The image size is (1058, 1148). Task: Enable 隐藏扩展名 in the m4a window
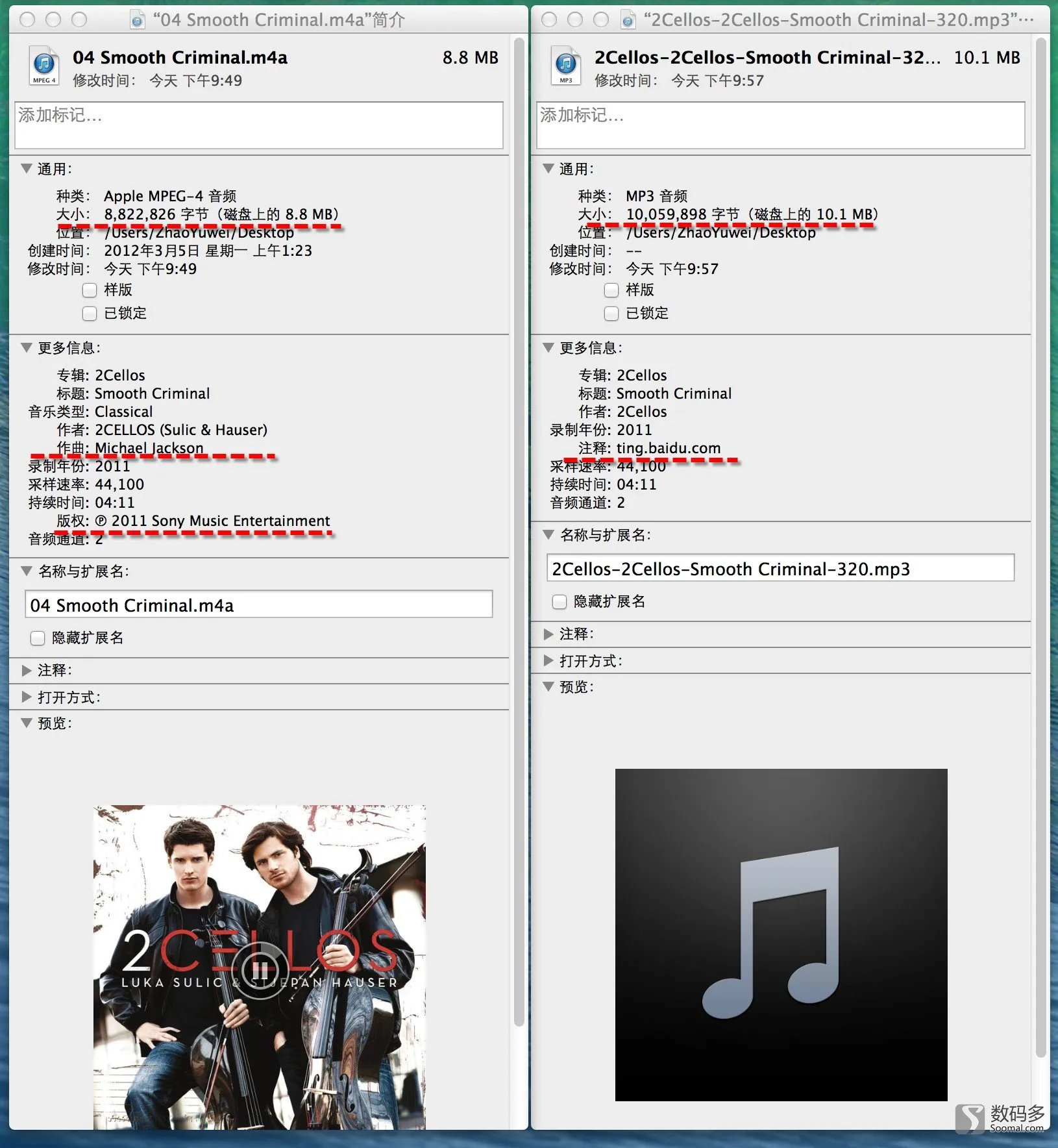[x=38, y=638]
